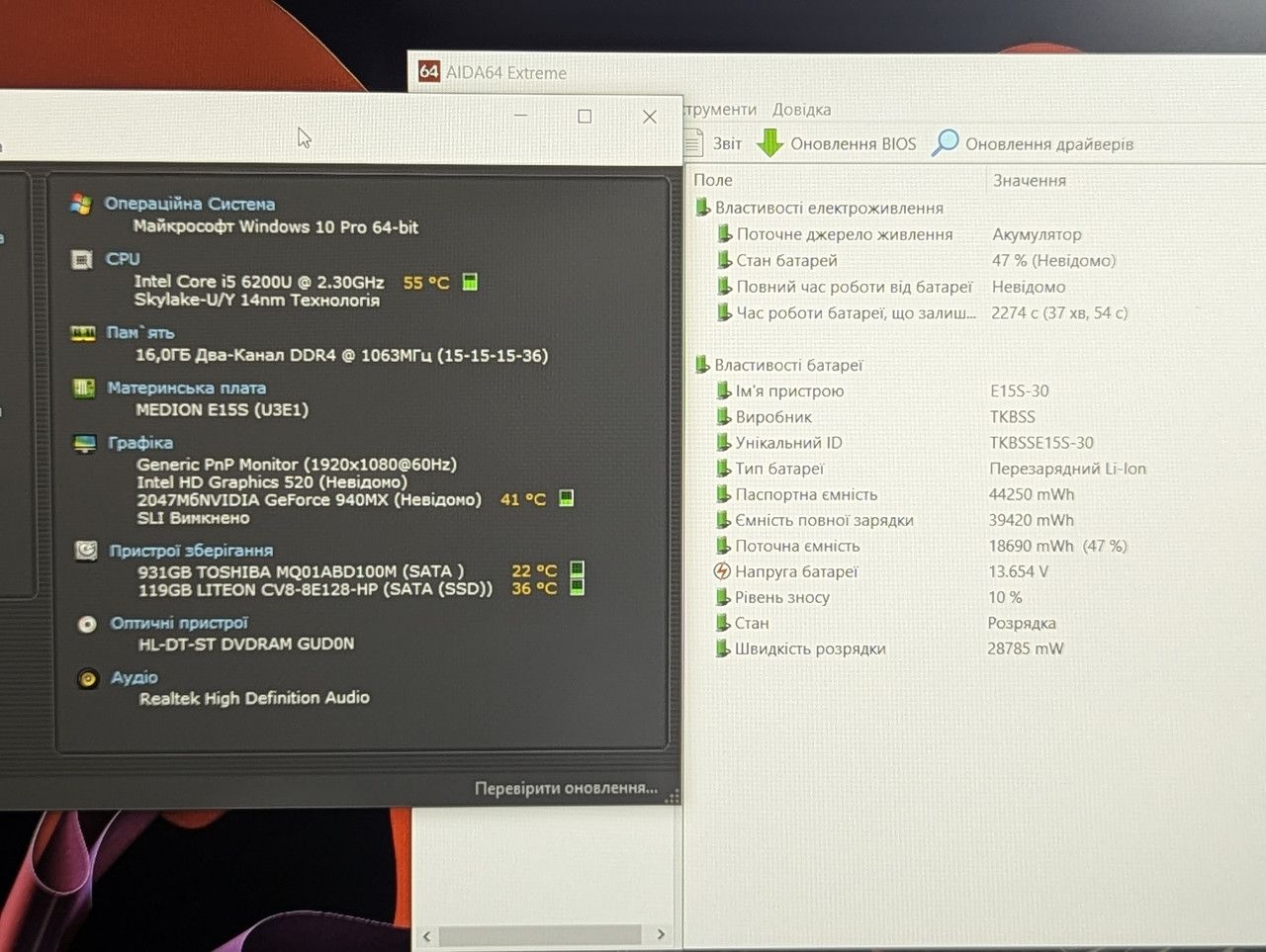Click the LITEON SSD temperature indicator icon

pyautogui.click(x=578, y=587)
